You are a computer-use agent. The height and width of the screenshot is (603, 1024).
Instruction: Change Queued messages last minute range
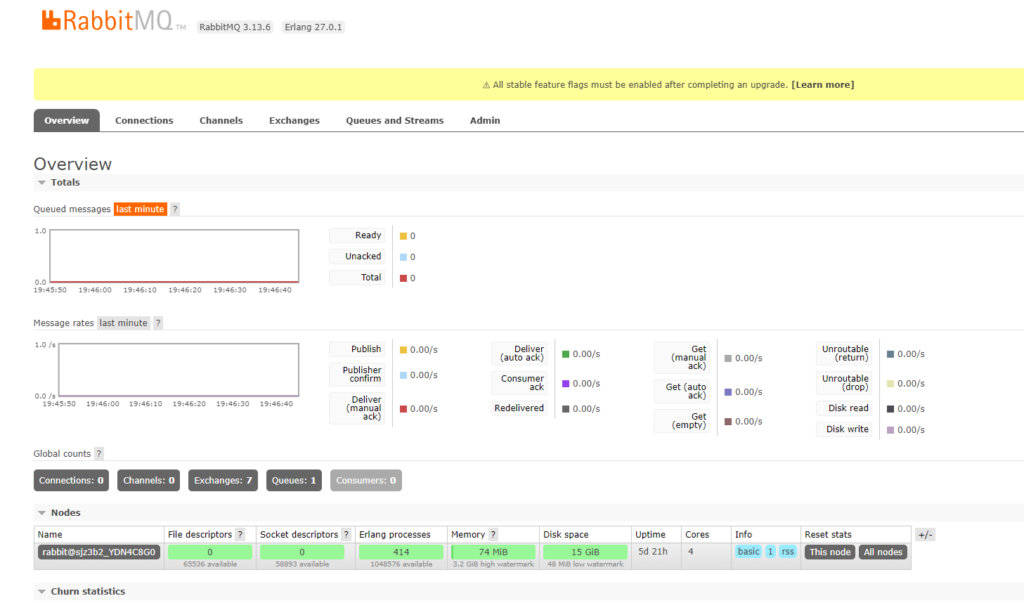[x=140, y=209]
